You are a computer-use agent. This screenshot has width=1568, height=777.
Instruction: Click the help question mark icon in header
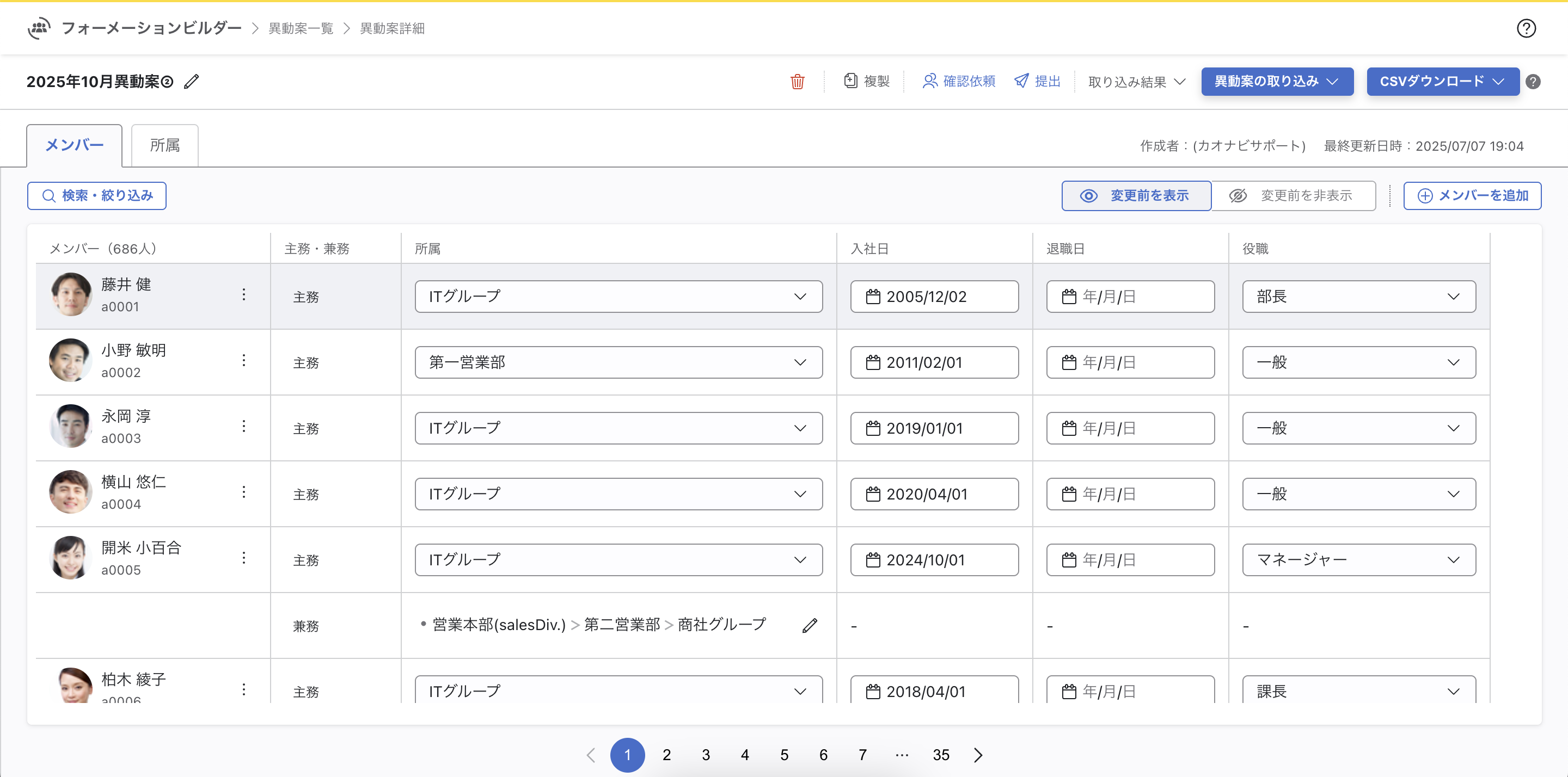pyautogui.click(x=1526, y=29)
